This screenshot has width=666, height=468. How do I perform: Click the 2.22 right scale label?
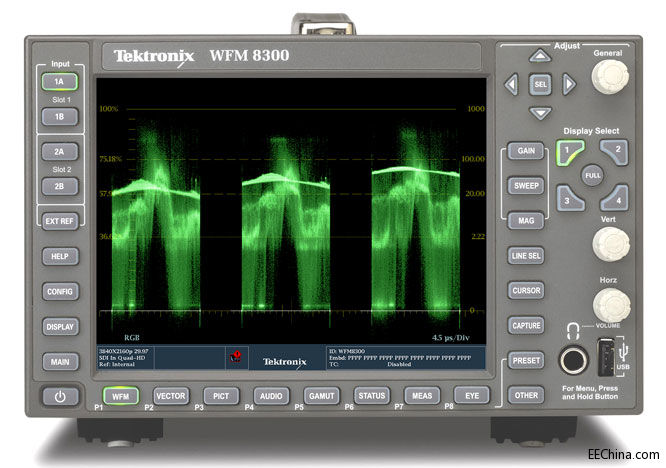pyautogui.click(x=478, y=236)
